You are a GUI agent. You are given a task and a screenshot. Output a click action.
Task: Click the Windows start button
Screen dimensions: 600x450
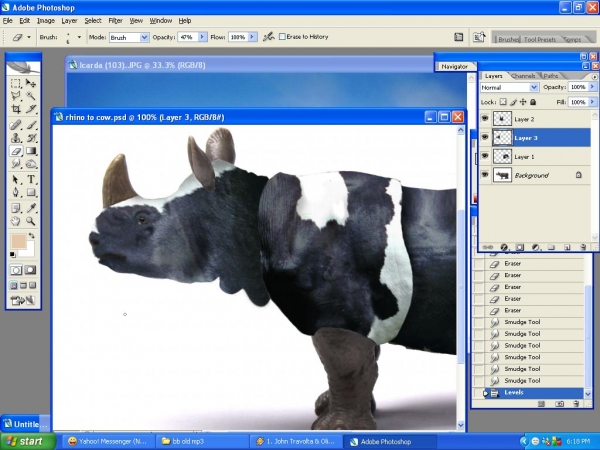(28, 442)
